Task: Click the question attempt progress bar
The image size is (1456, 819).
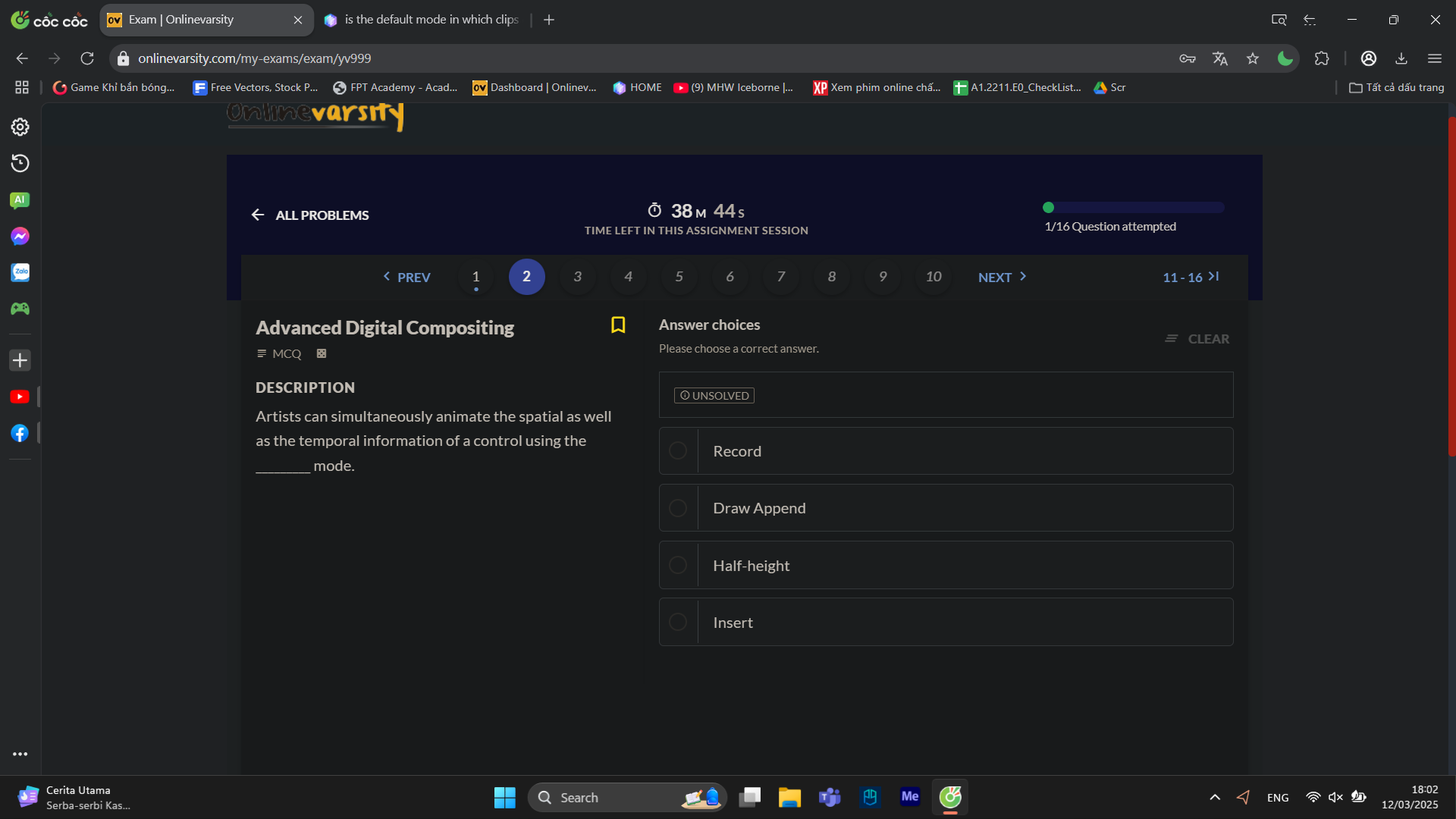Action: (1135, 208)
